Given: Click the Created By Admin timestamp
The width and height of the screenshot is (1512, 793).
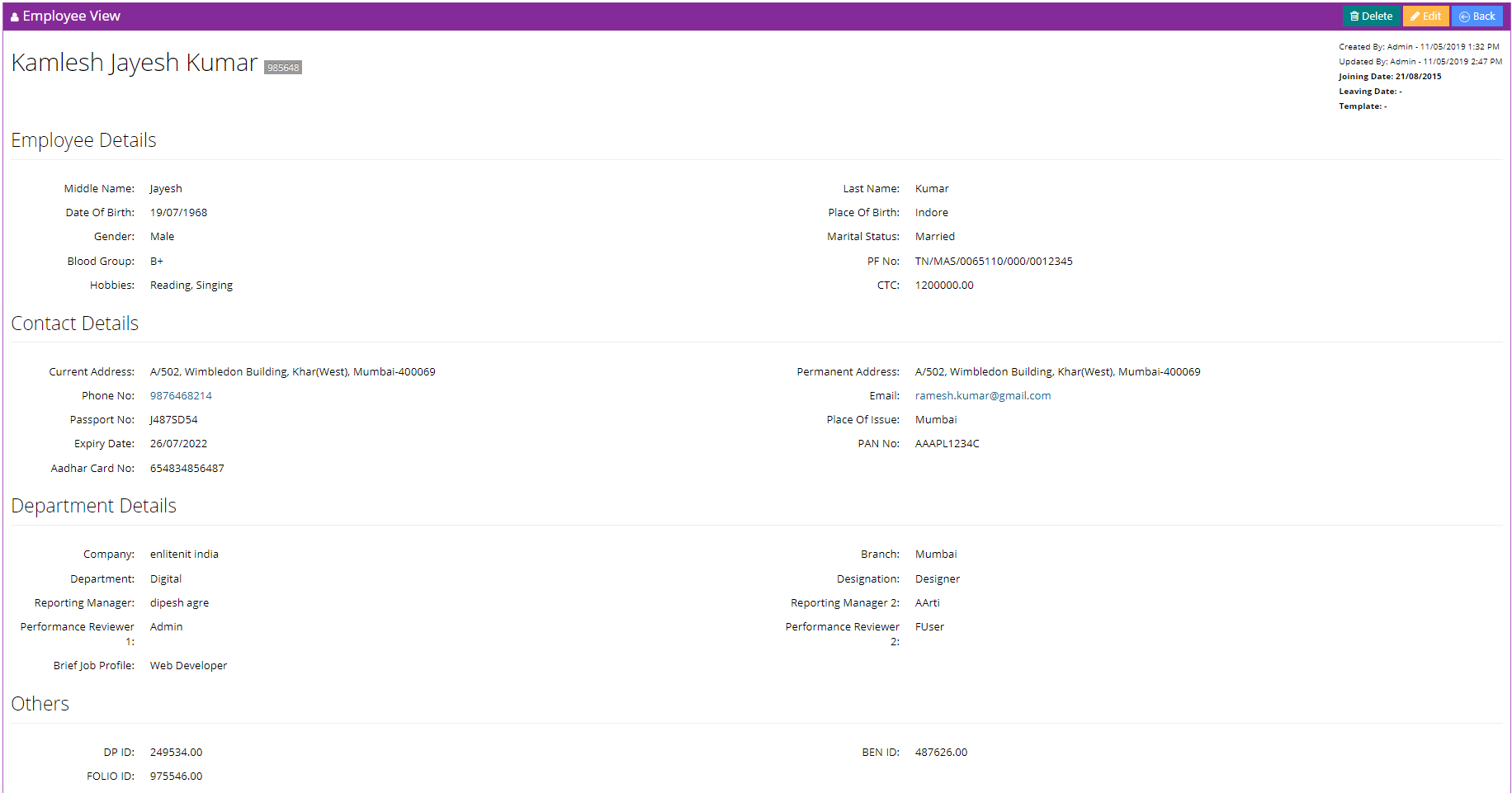Looking at the screenshot, I should click(1419, 47).
